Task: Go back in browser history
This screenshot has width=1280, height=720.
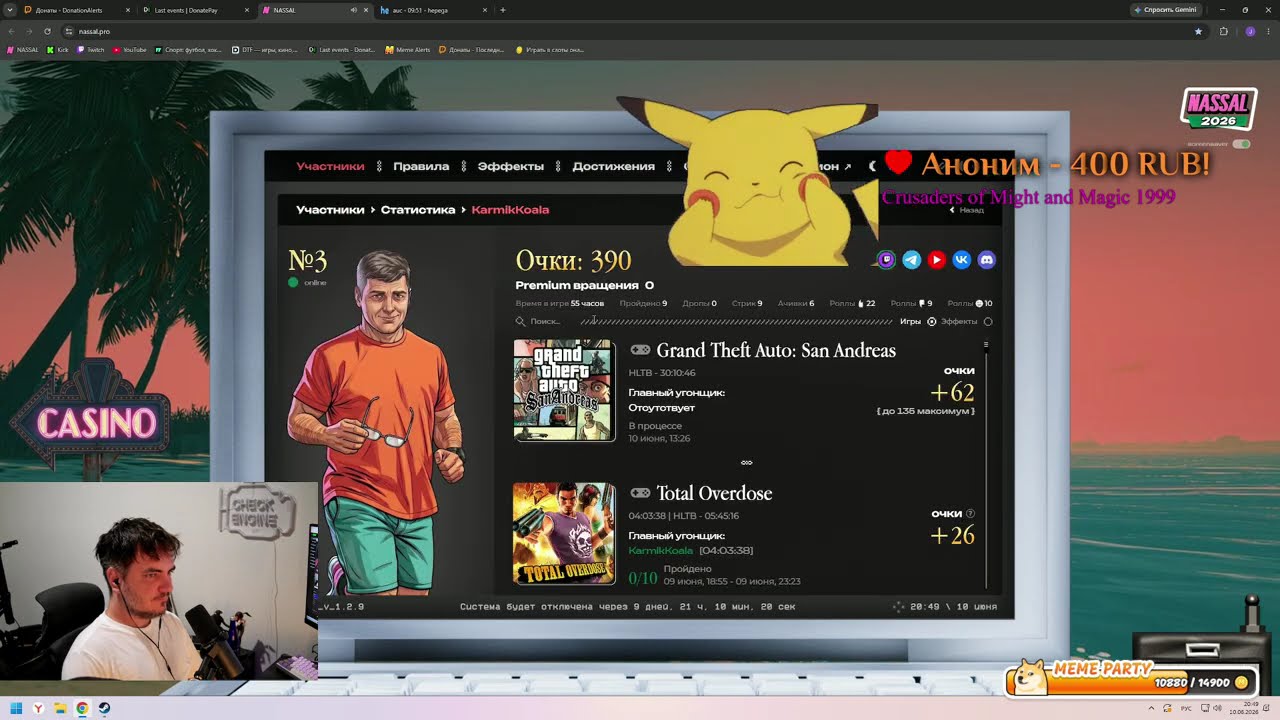Action: pos(12,31)
